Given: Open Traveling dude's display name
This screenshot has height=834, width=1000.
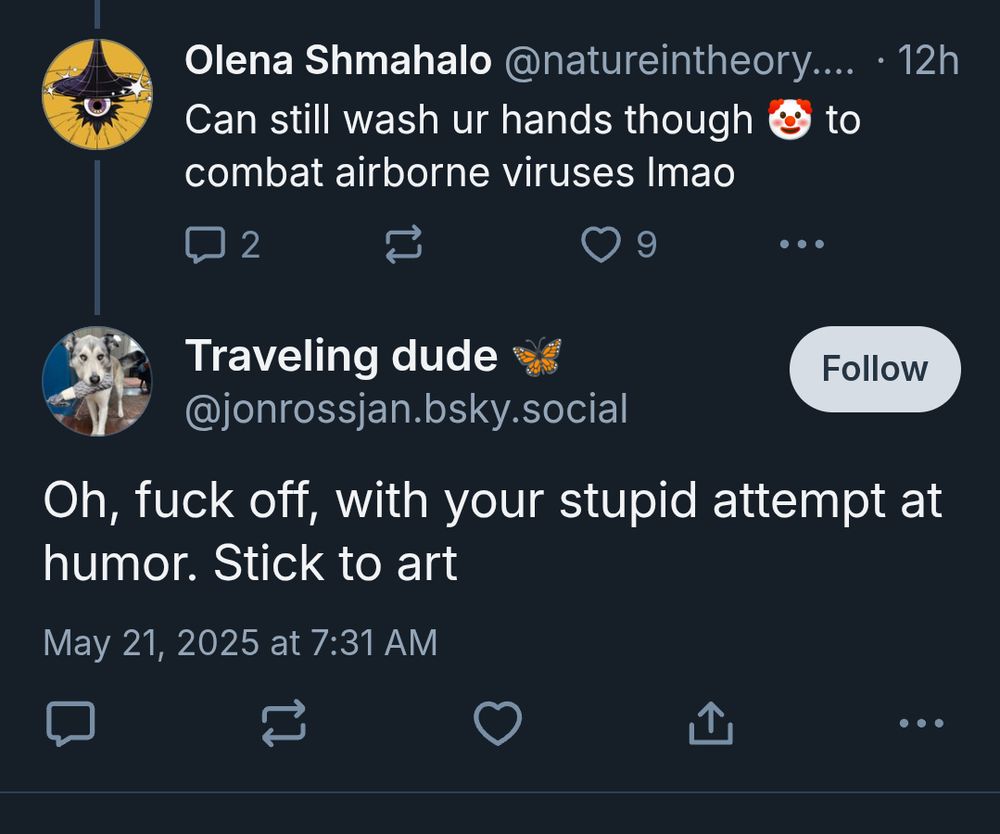Looking at the screenshot, I should click(x=342, y=355).
